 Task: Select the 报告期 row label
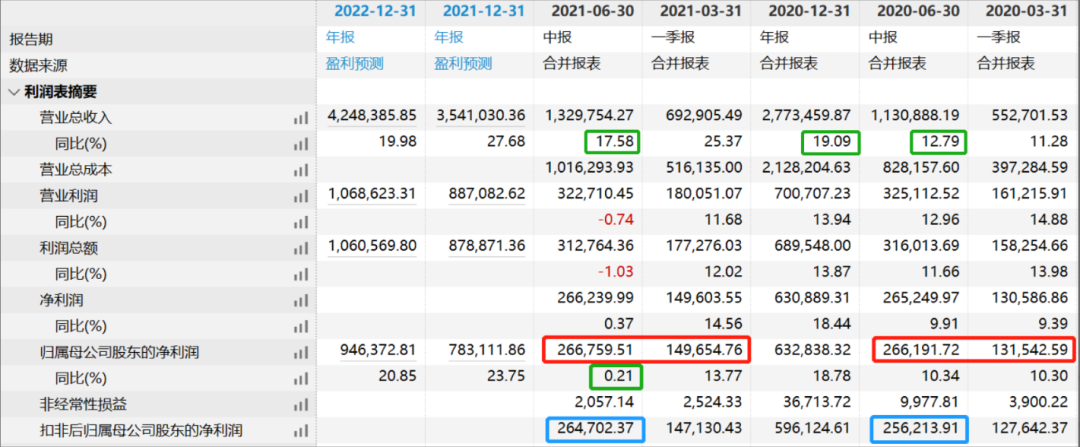(32, 39)
